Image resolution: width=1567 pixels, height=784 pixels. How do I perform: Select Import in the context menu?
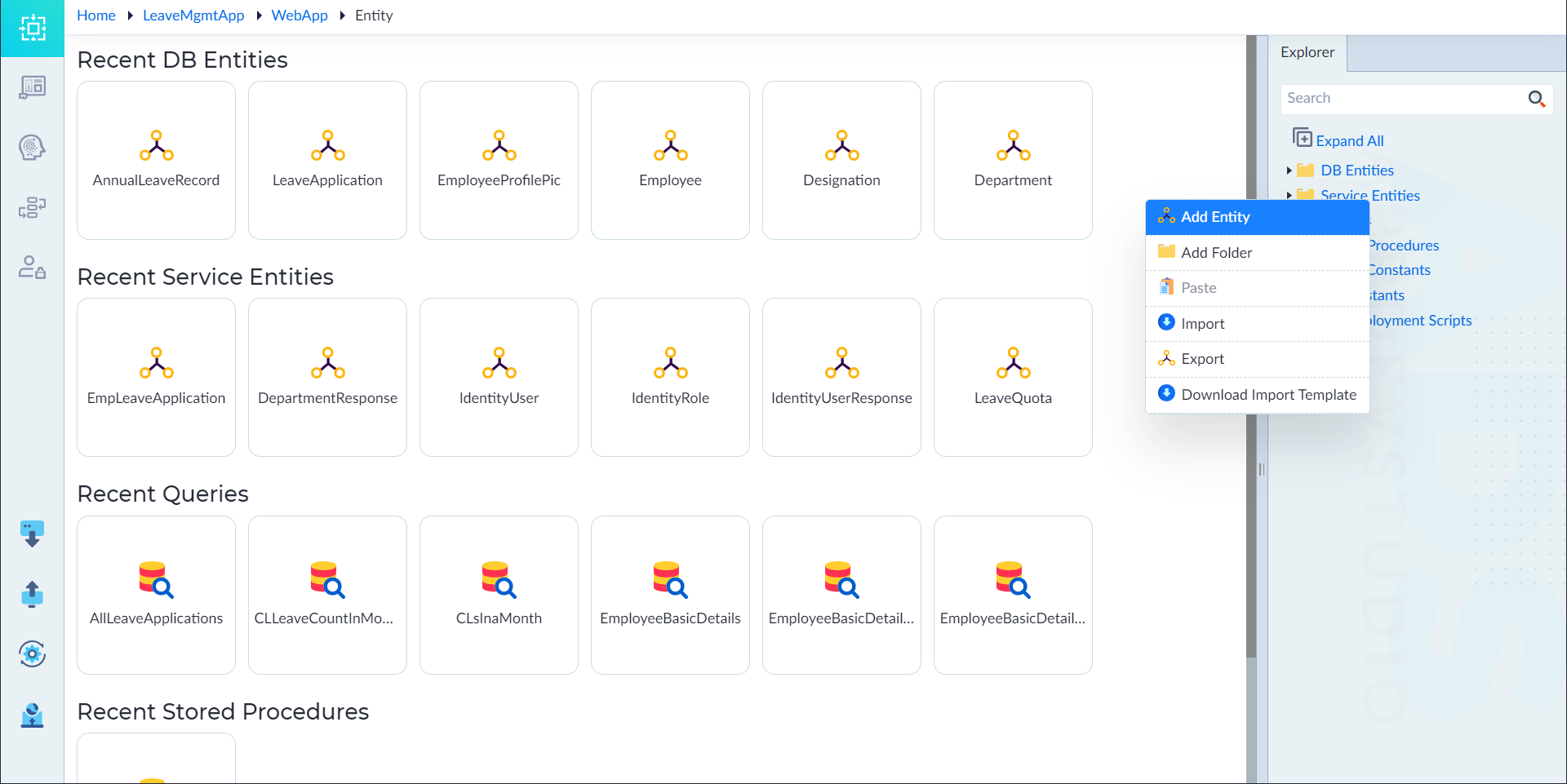(1257, 324)
